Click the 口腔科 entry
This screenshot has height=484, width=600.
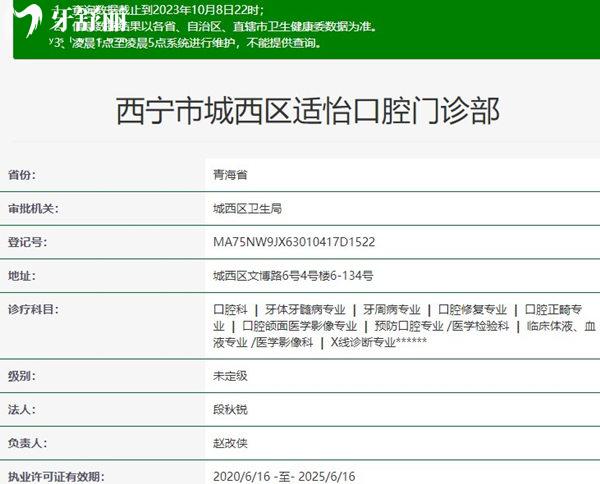click(x=230, y=309)
